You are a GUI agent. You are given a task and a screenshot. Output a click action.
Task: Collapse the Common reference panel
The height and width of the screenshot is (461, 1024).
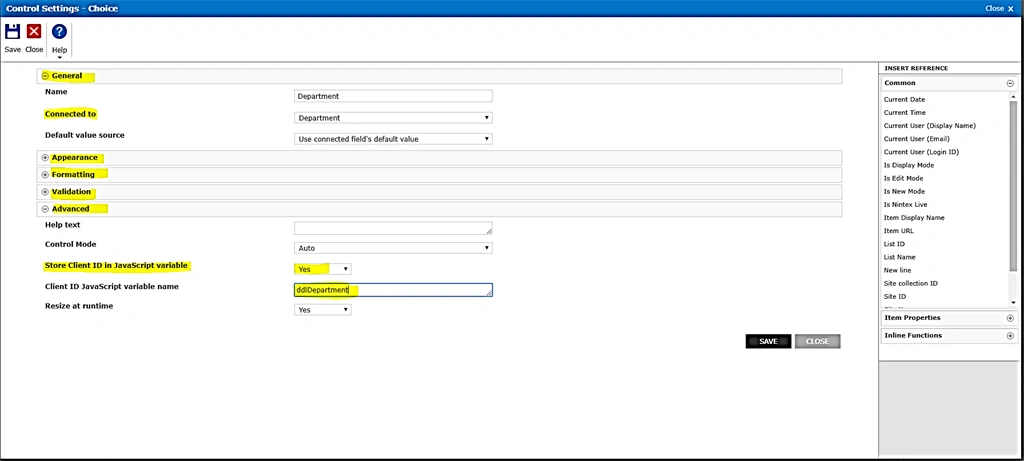tap(1010, 84)
